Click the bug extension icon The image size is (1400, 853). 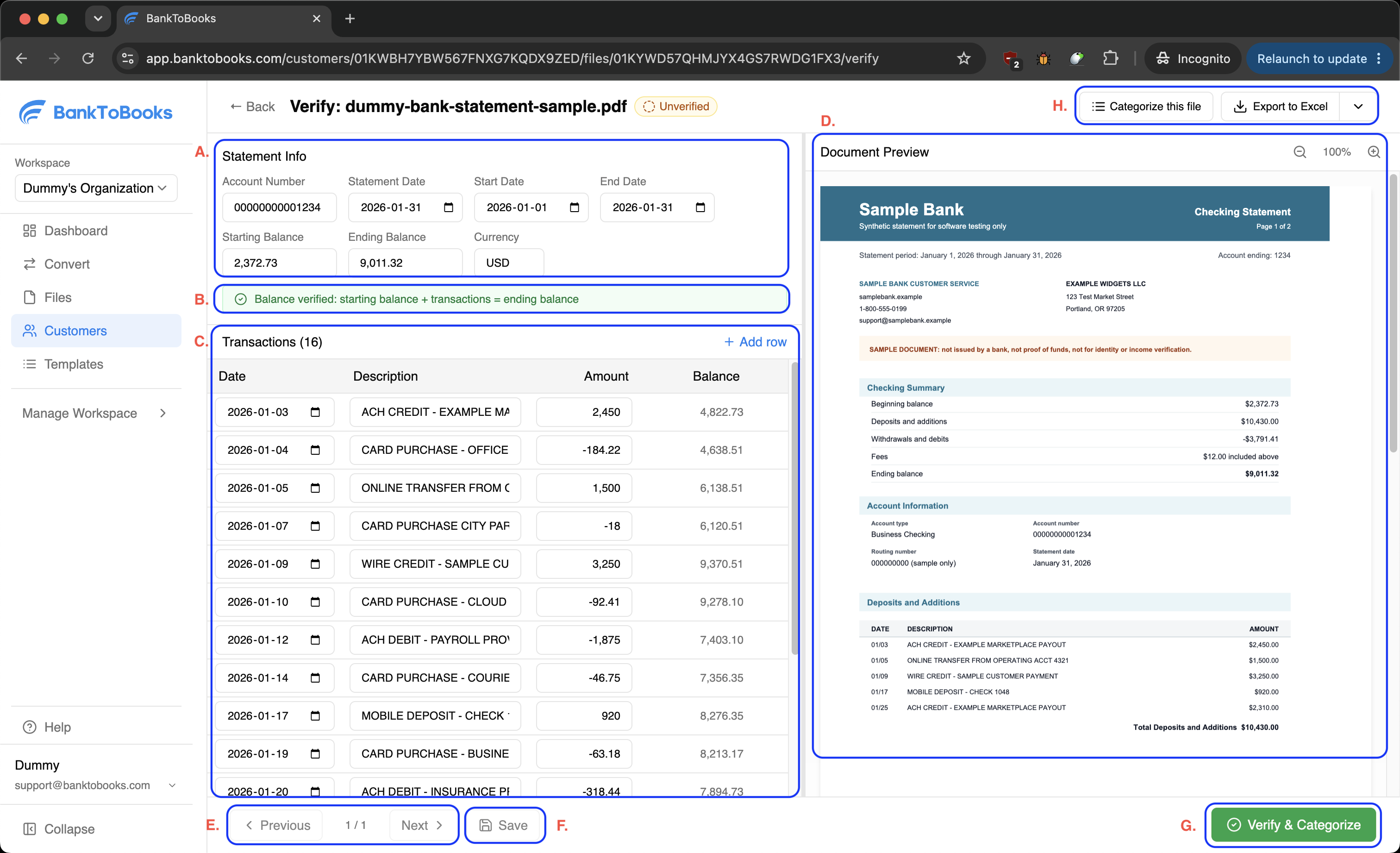point(1043,58)
